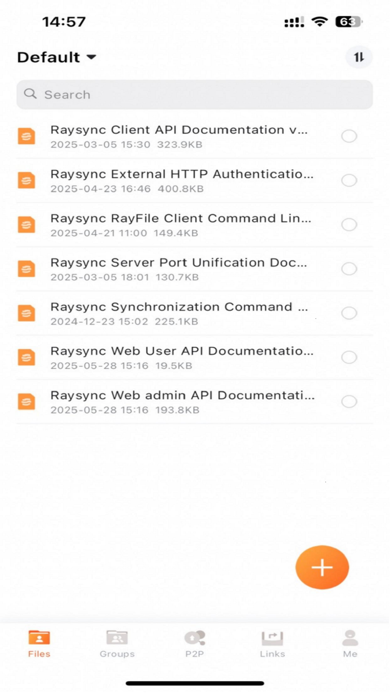Open the Groups tab
The width and height of the screenshot is (392, 696).
coord(117,644)
